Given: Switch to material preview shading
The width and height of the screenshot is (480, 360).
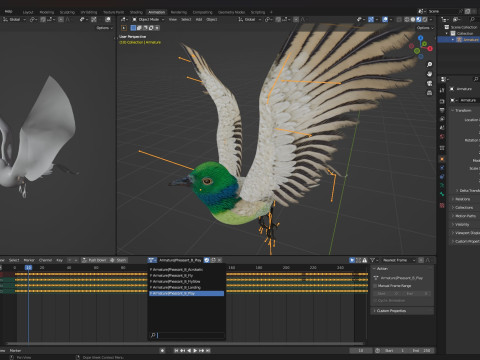Looking at the screenshot, I should coord(419,20).
